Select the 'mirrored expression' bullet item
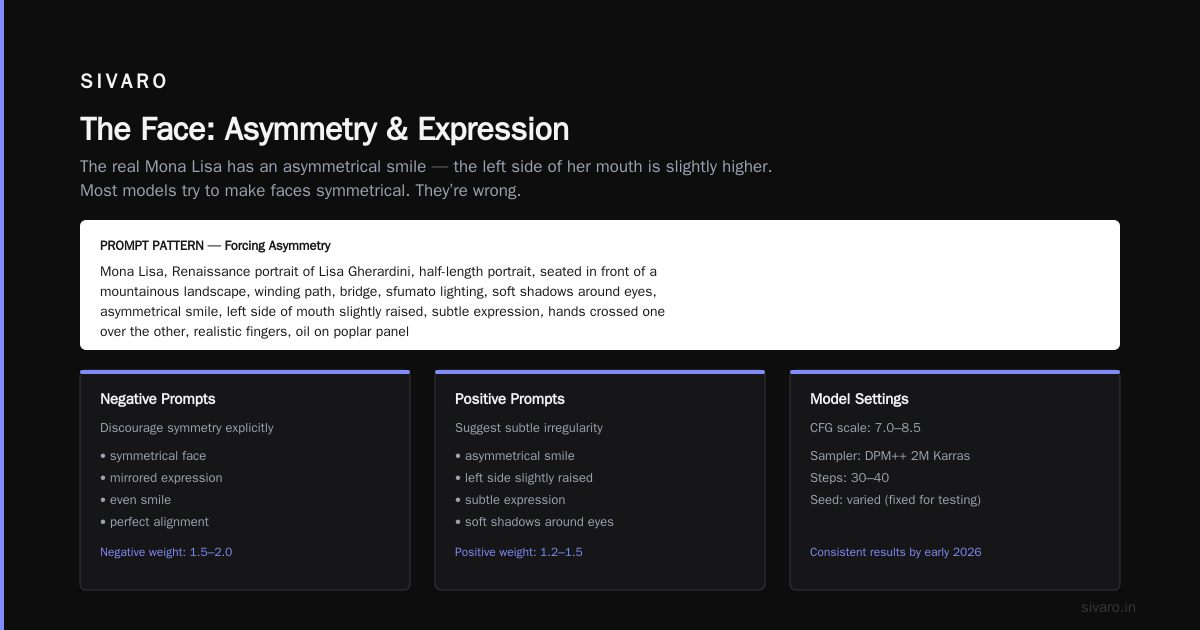This screenshot has height=630, width=1200. point(161,478)
